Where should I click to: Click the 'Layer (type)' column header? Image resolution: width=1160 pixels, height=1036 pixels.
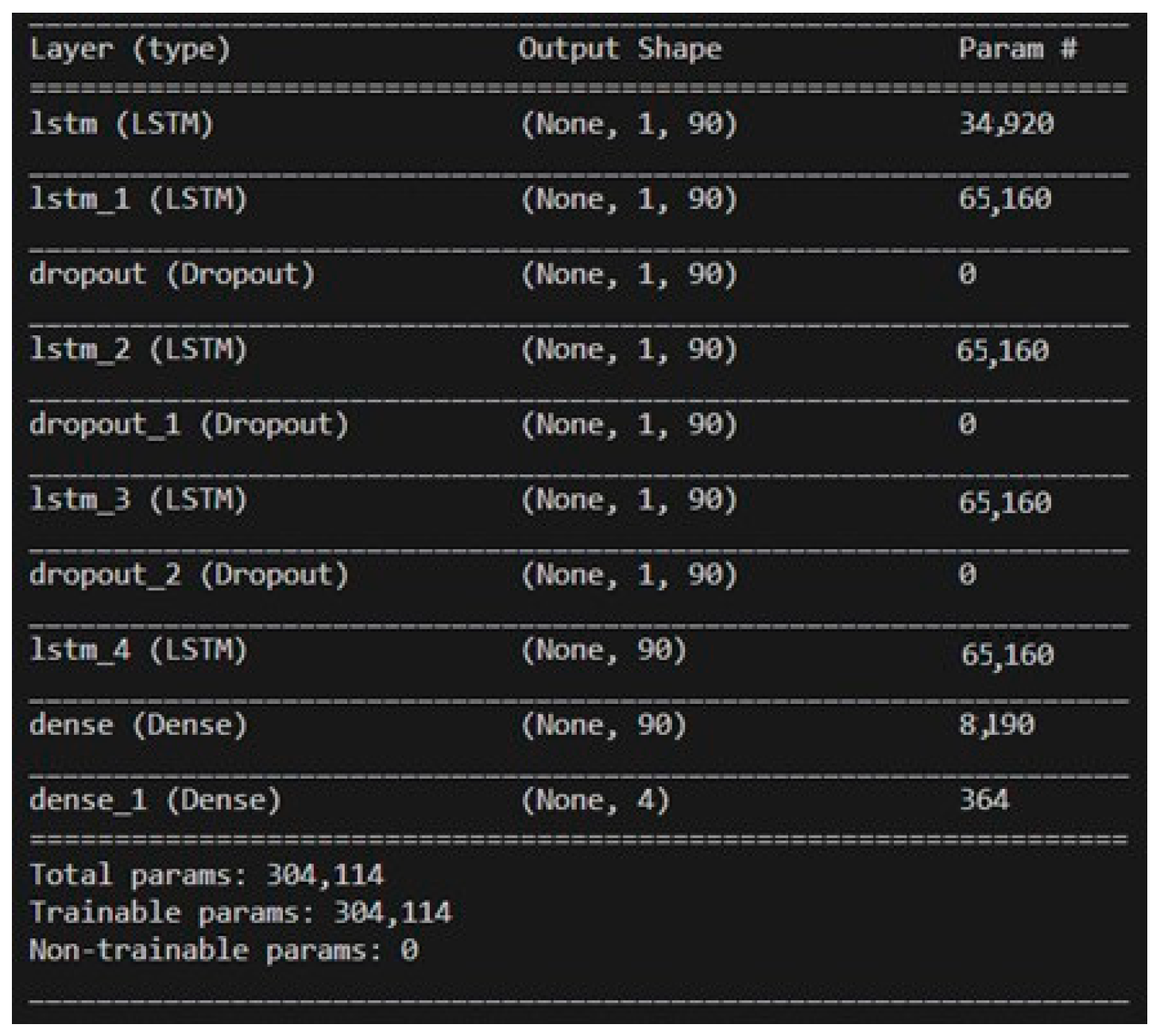point(130,49)
